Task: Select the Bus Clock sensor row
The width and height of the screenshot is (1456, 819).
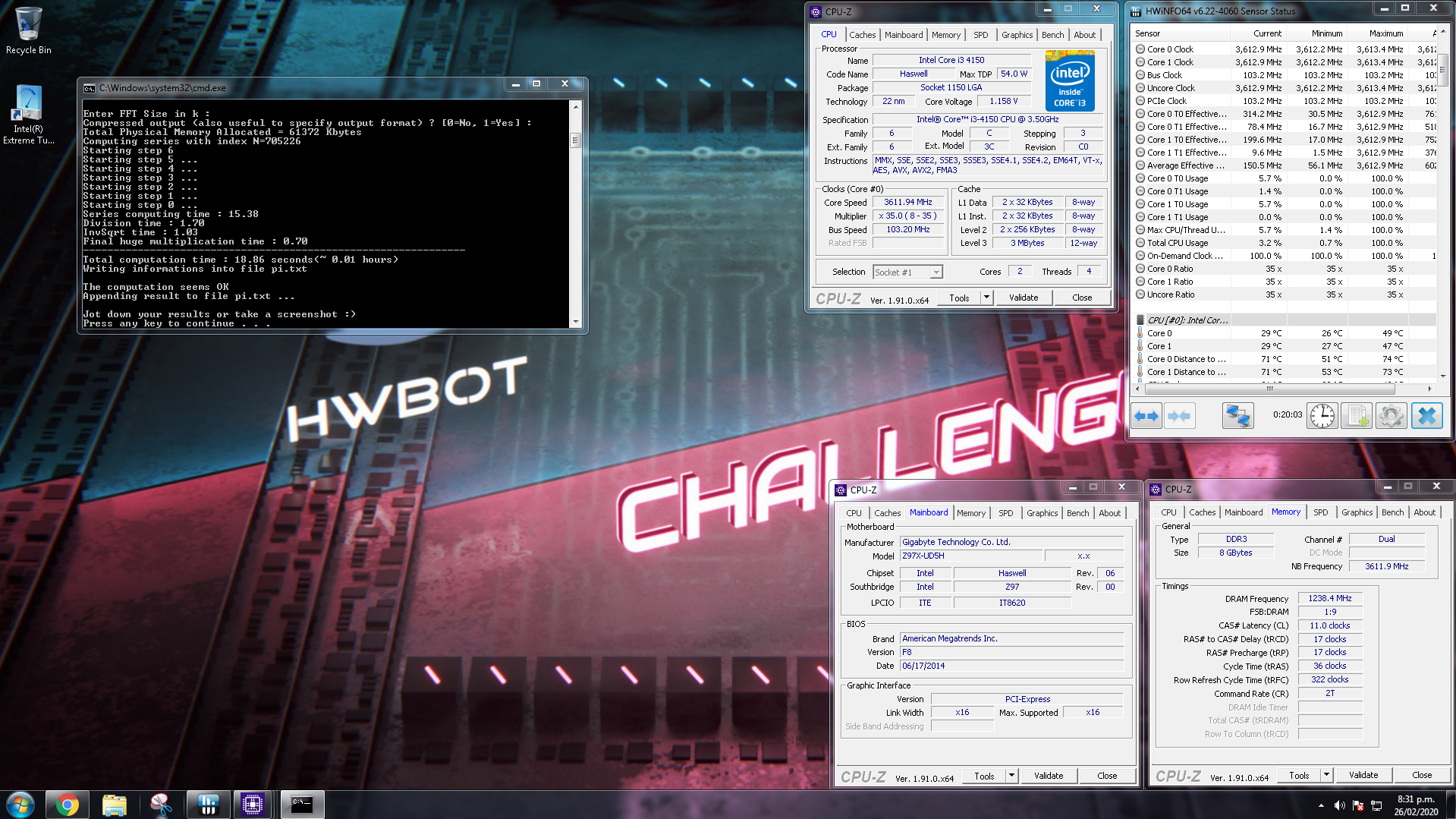Action: pos(1285,75)
